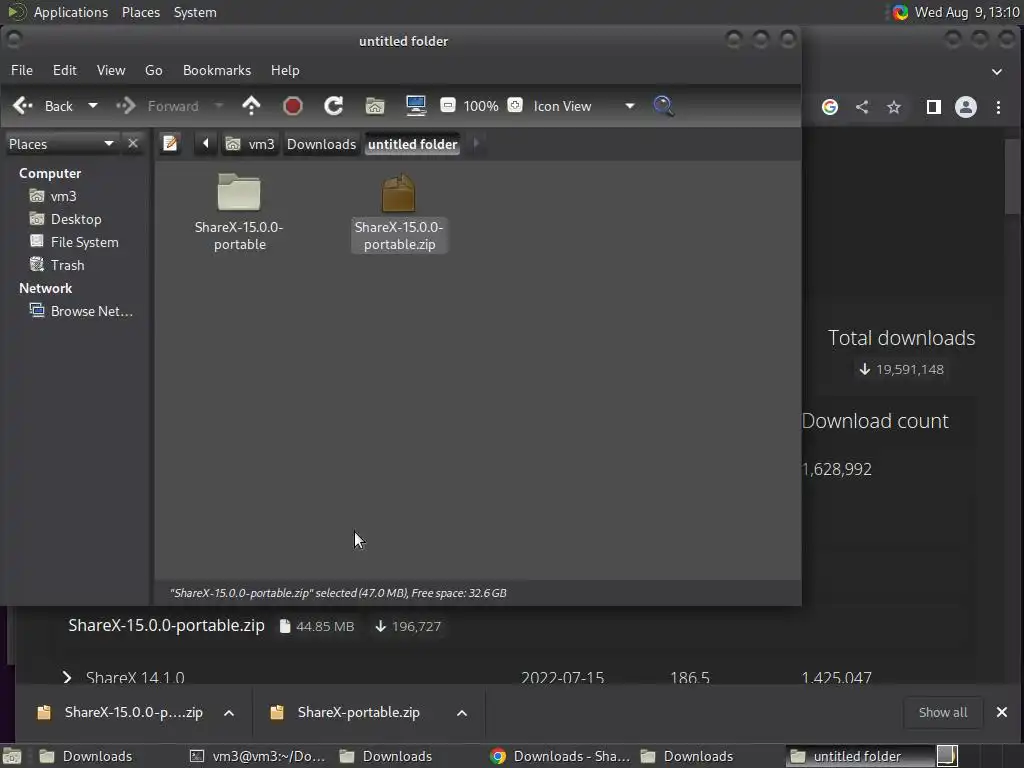1024x768 pixels.
Task: Open Chrome three-dot menu
Action: [x=999, y=107]
